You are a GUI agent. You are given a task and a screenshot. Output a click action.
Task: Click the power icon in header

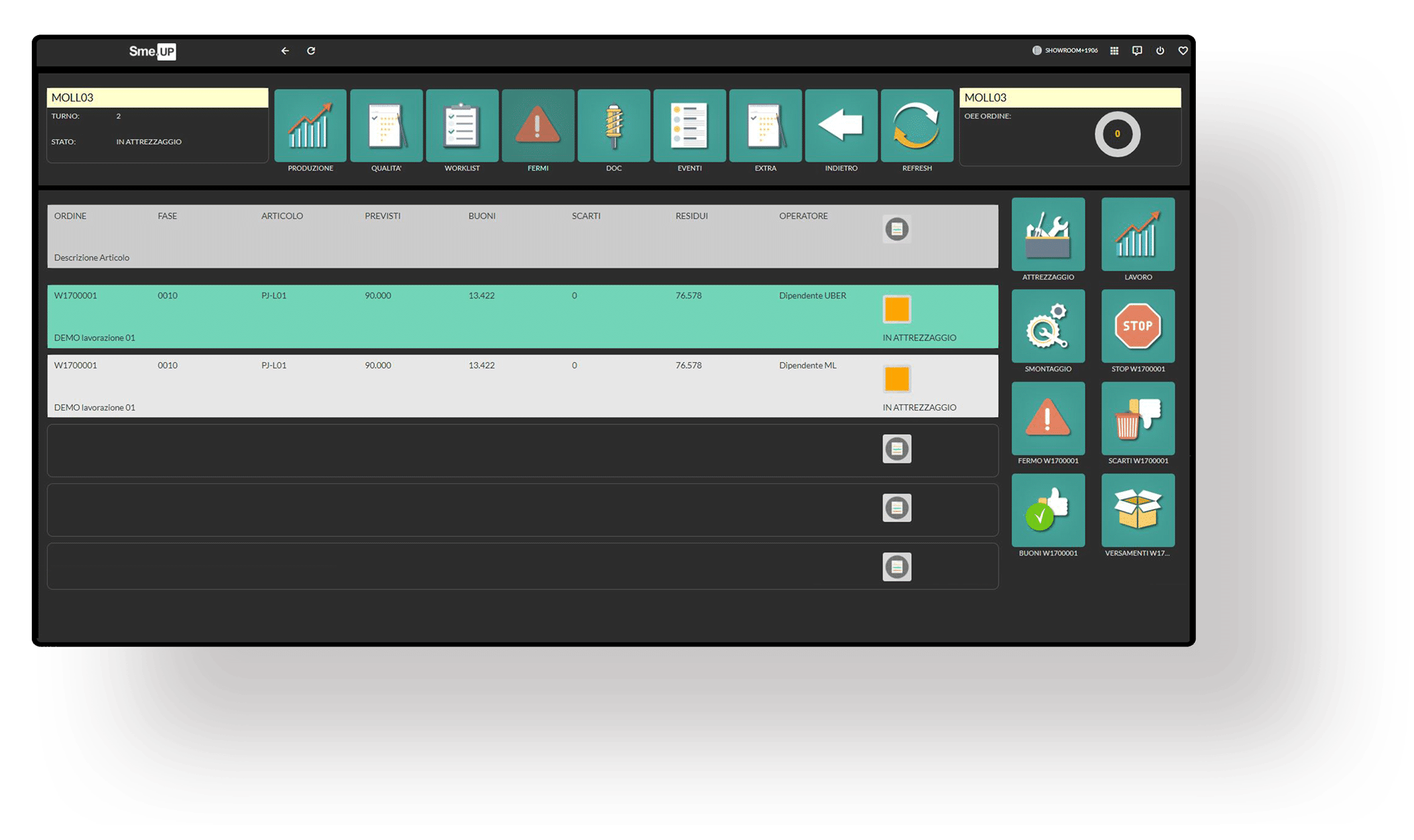pyautogui.click(x=1160, y=50)
